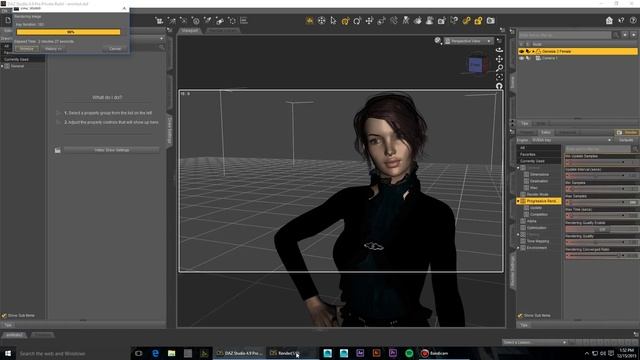This screenshot has height=360, width=640.
Task: Click the Scene pane search field
Action: (x=565, y=36)
